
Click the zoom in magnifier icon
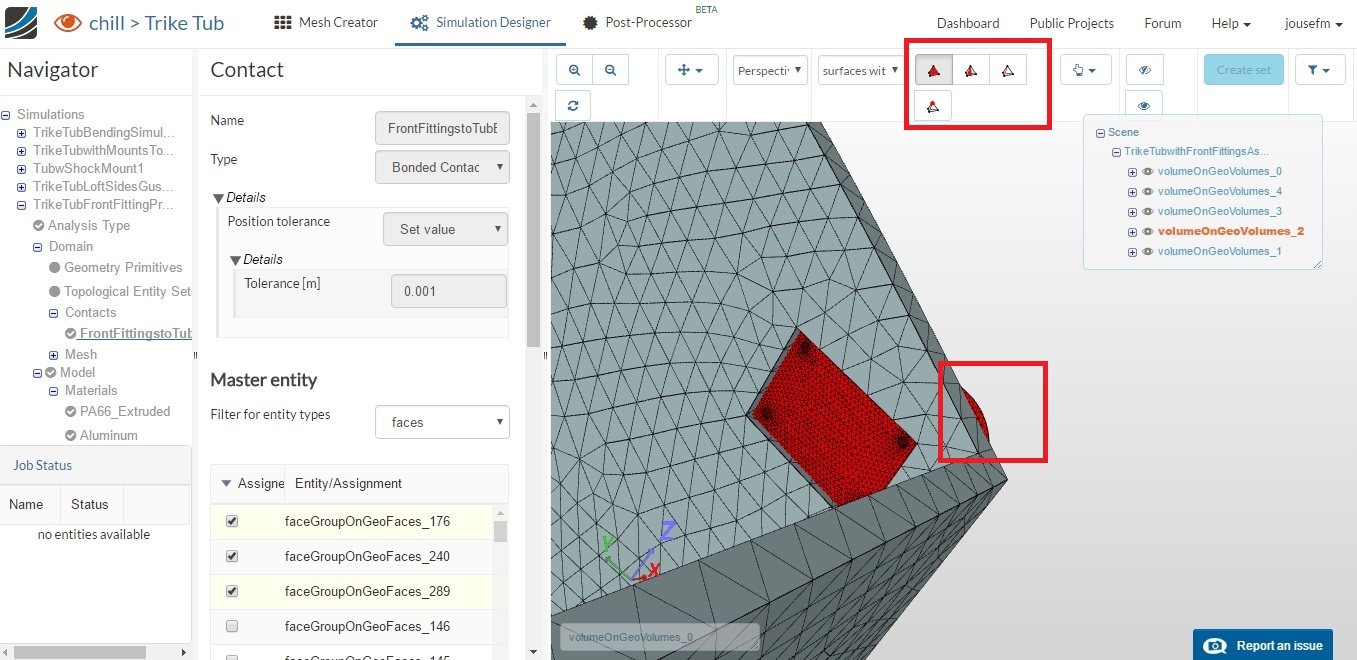click(x=574, y=70)
